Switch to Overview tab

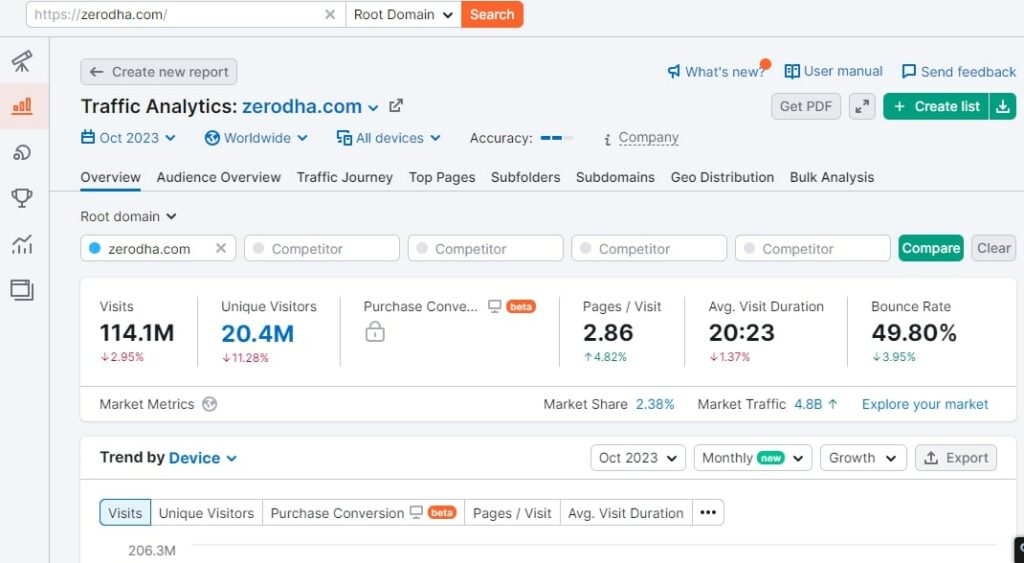(110, 177)
